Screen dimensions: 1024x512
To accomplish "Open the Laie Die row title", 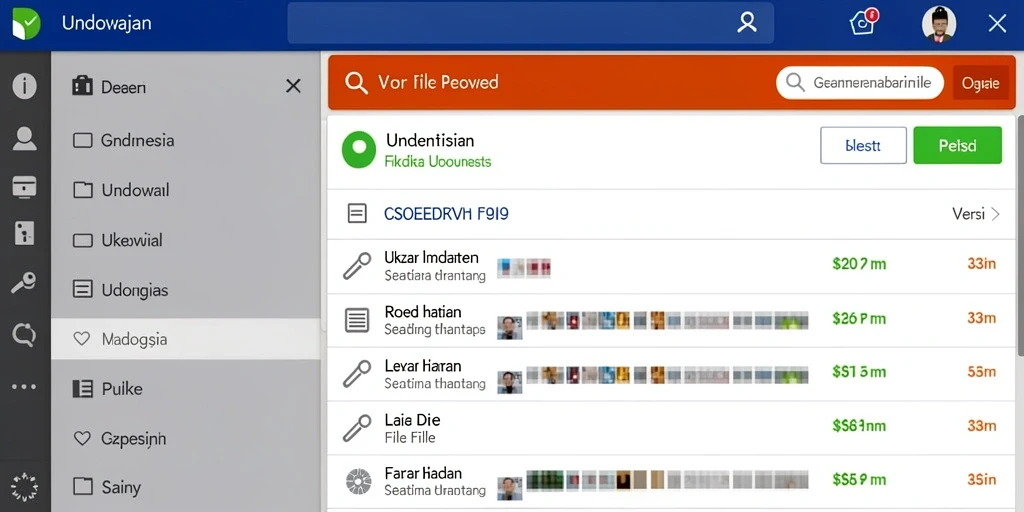I will tap(412, 420).
